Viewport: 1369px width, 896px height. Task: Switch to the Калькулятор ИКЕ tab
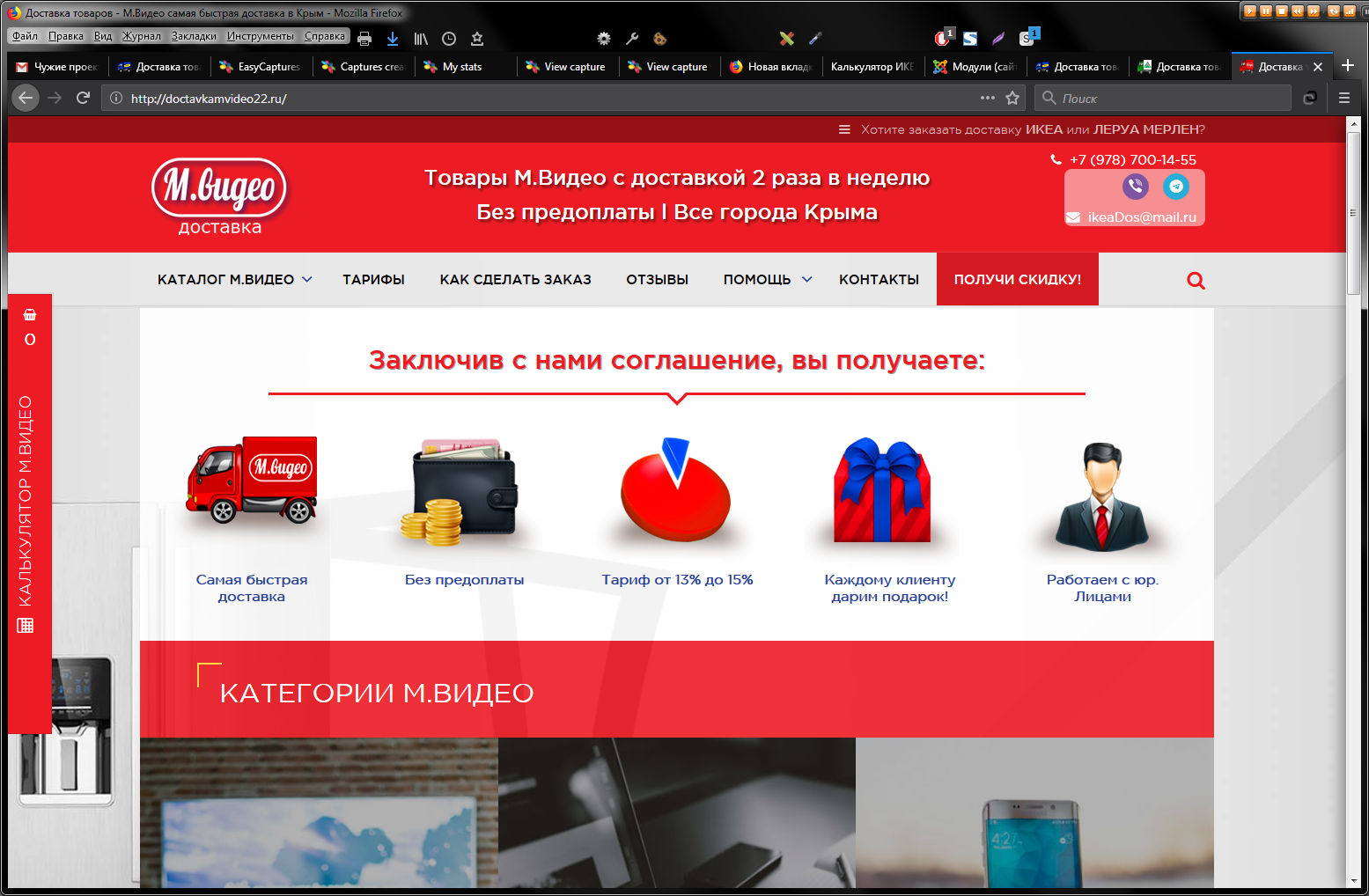(873, 67)
